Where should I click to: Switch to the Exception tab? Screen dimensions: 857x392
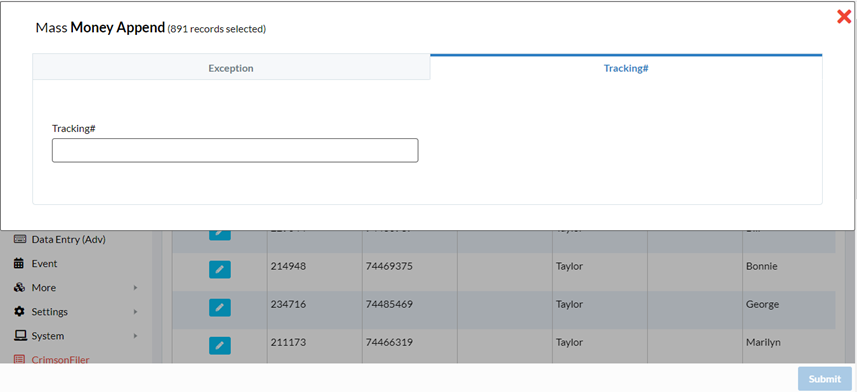tap(231, 68)
